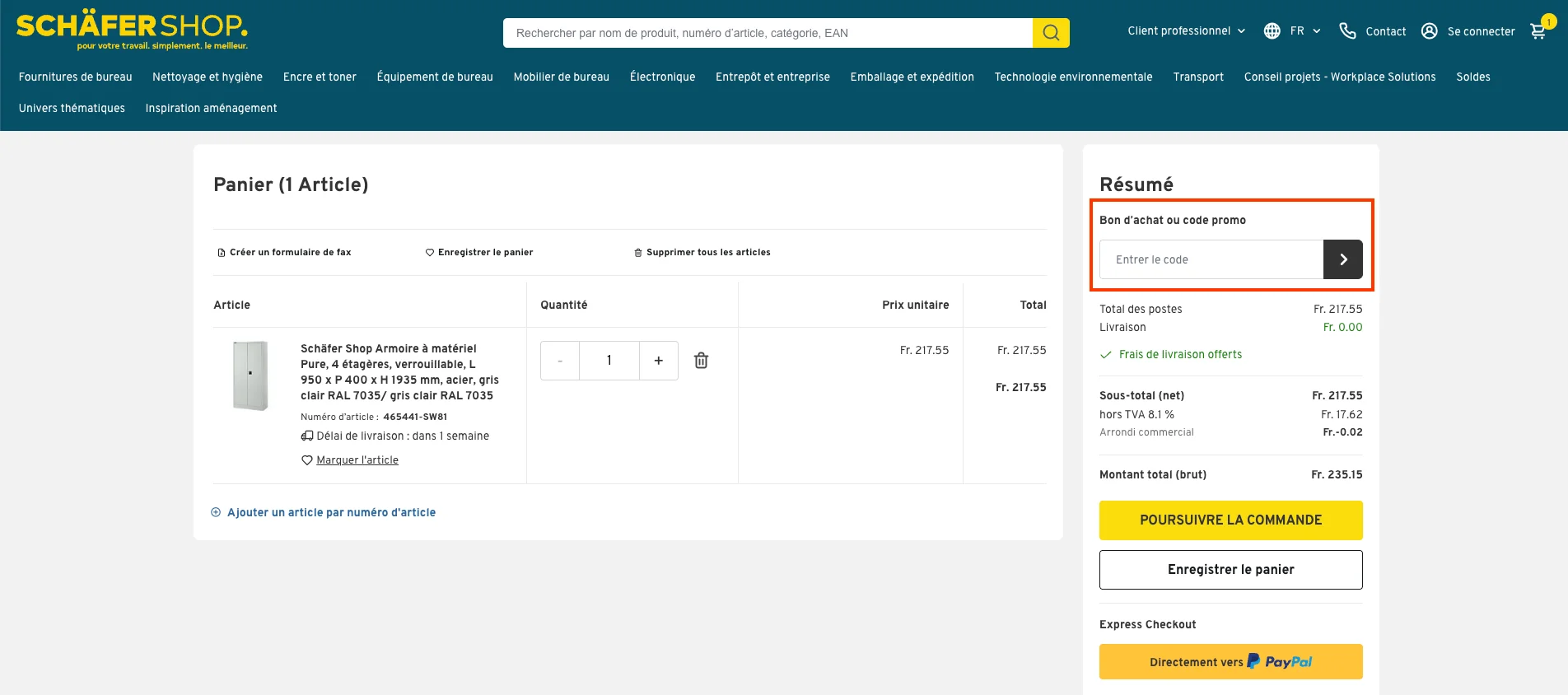Image resolution: width=1568 pixels, height=695 pixels.
Task: Open Entrepôt et entreprise menu
Action: pyautogui.click(x=772, y=77)
